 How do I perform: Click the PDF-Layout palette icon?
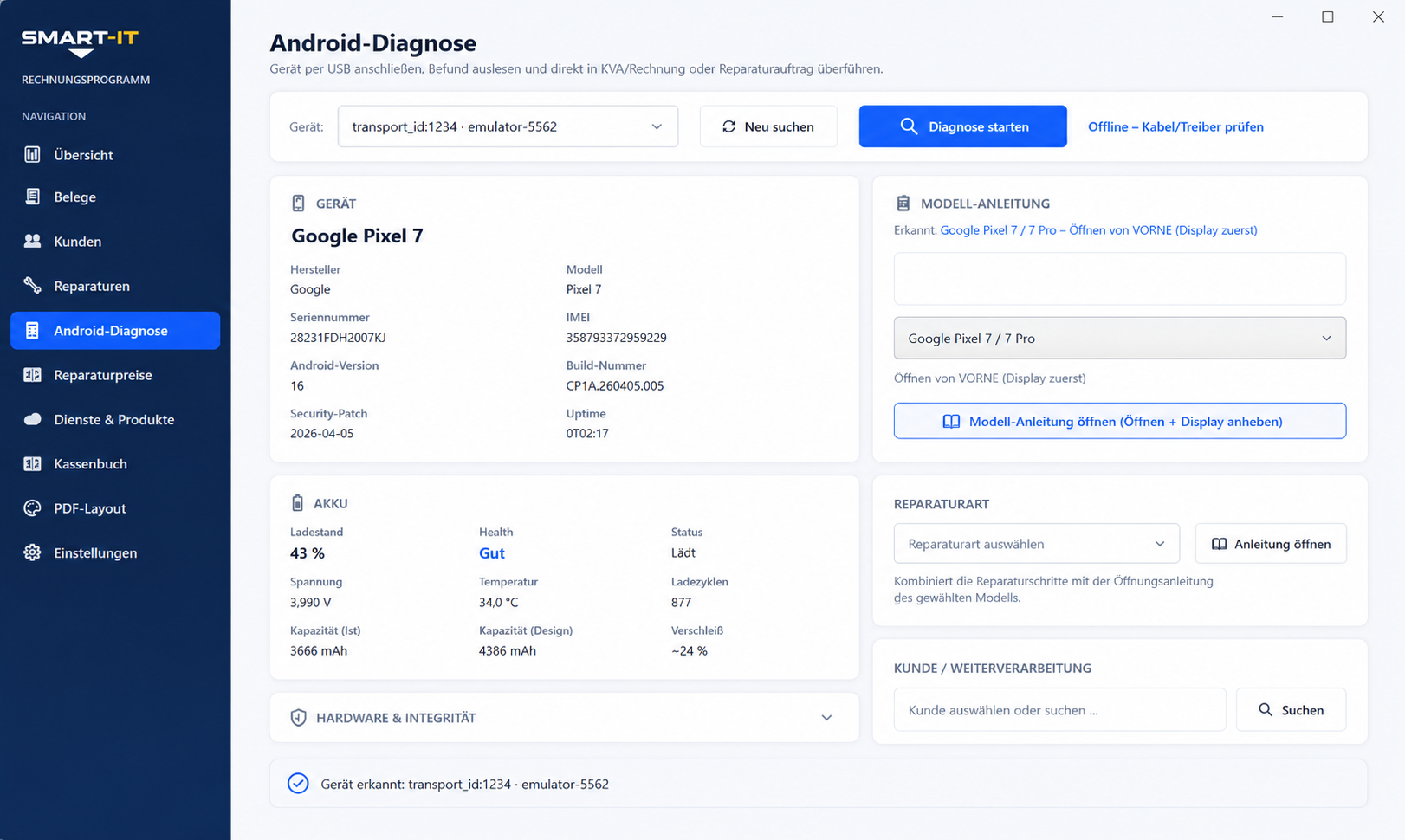coord(32,507)
